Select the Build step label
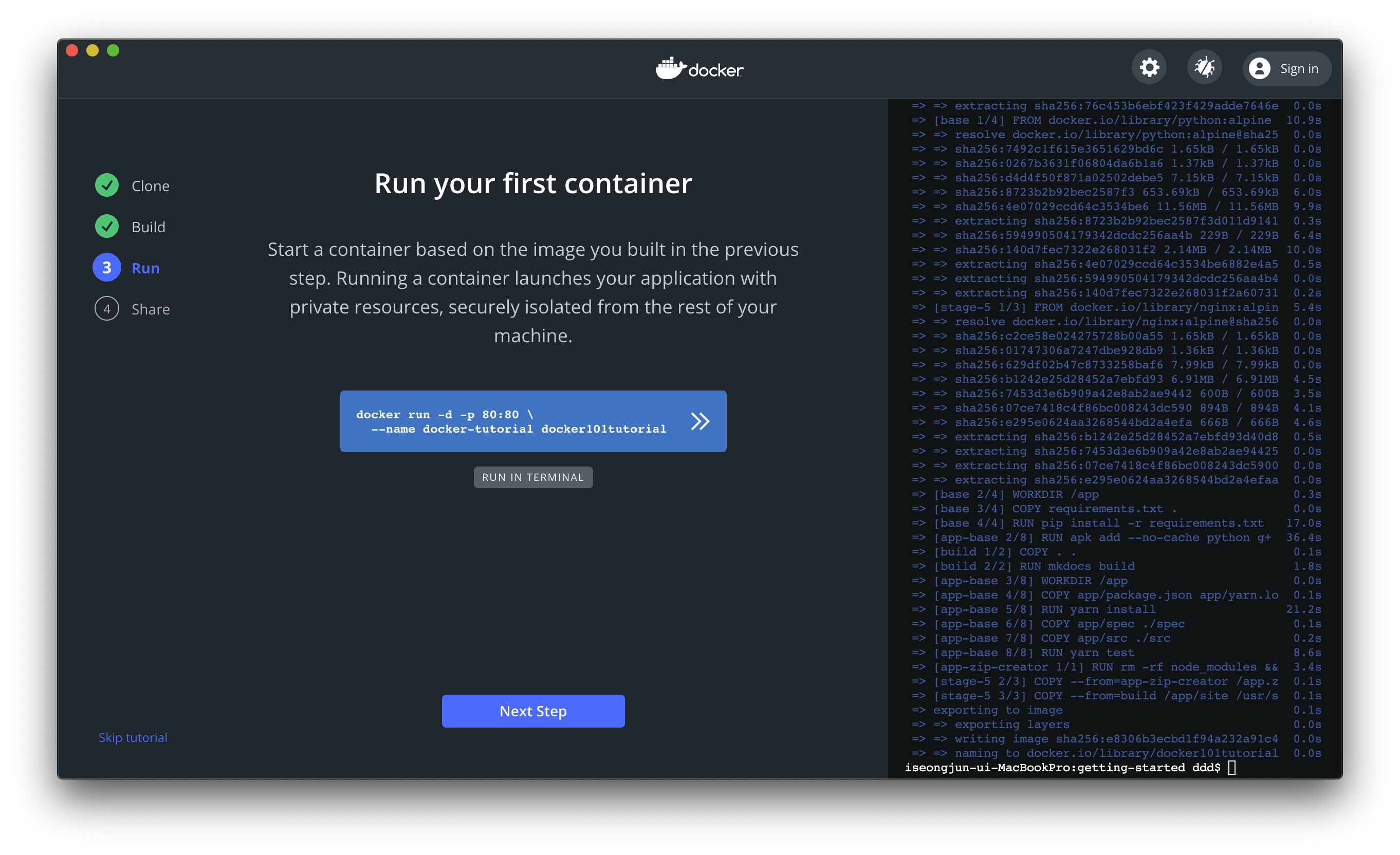The image size is (1400, 855). coord(149,227)
